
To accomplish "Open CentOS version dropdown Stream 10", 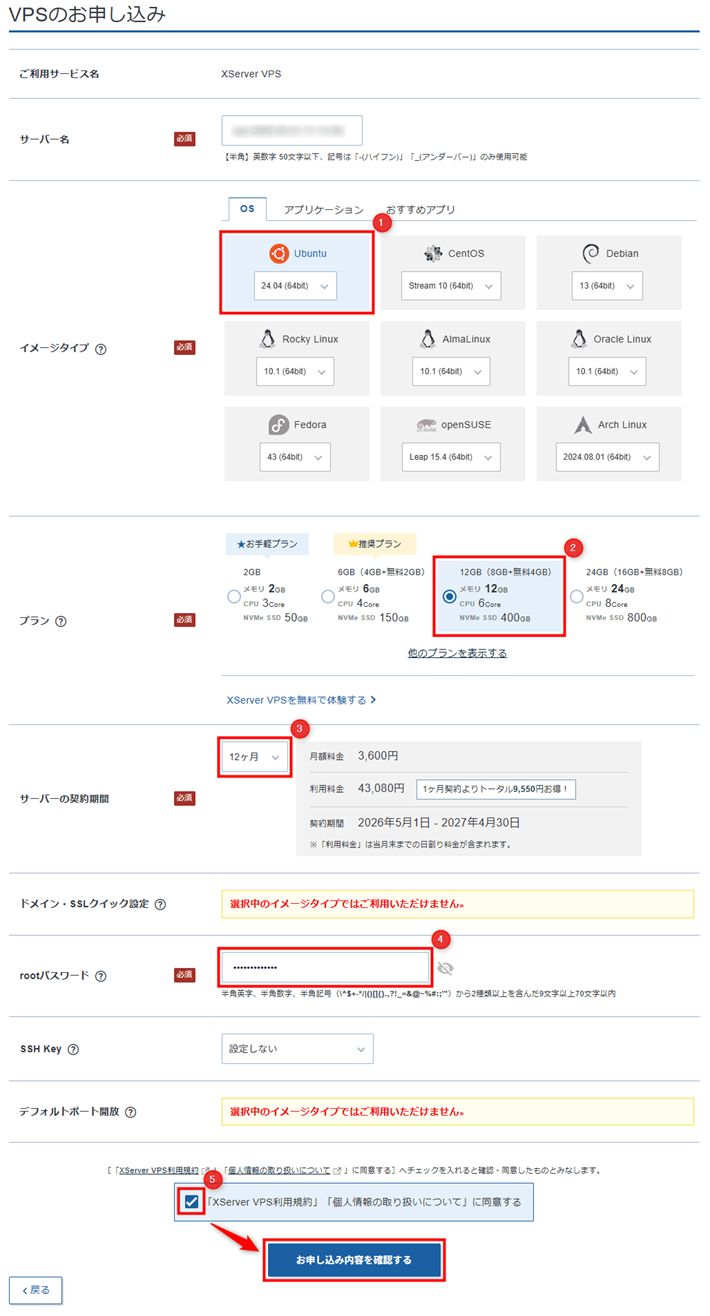I will tap(450, 286).
